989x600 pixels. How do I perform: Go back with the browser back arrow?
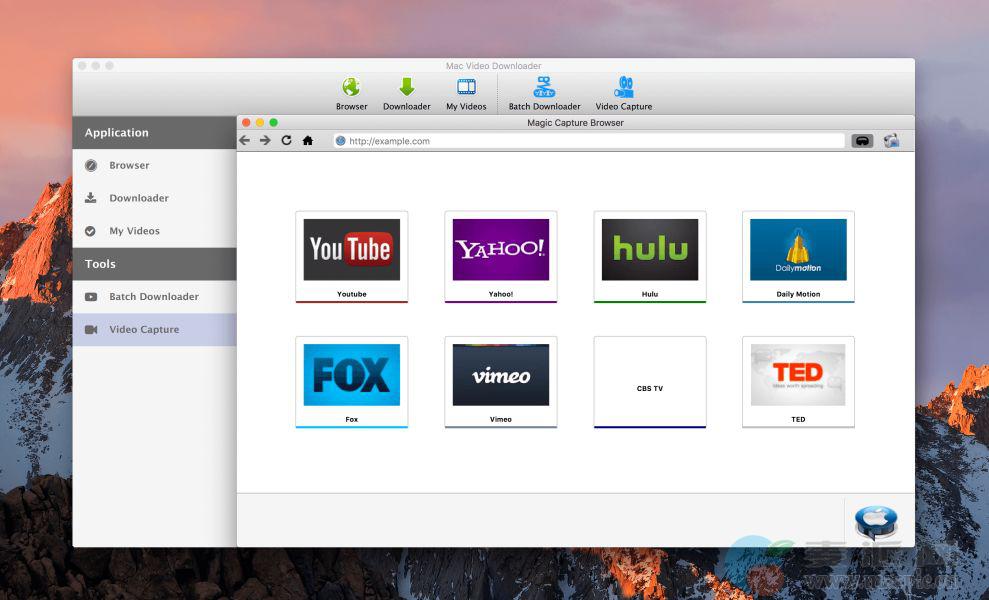click(245, 141)
